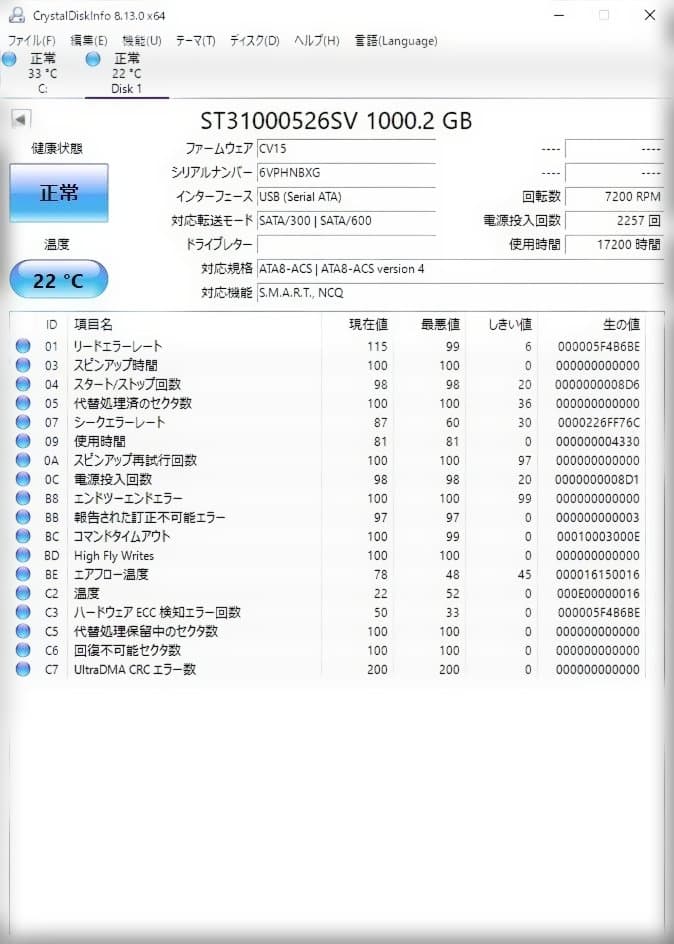Click the status icon for attribute C7
Screen dimensions: 674x944
pyautogui.click(x=23, y=669)
